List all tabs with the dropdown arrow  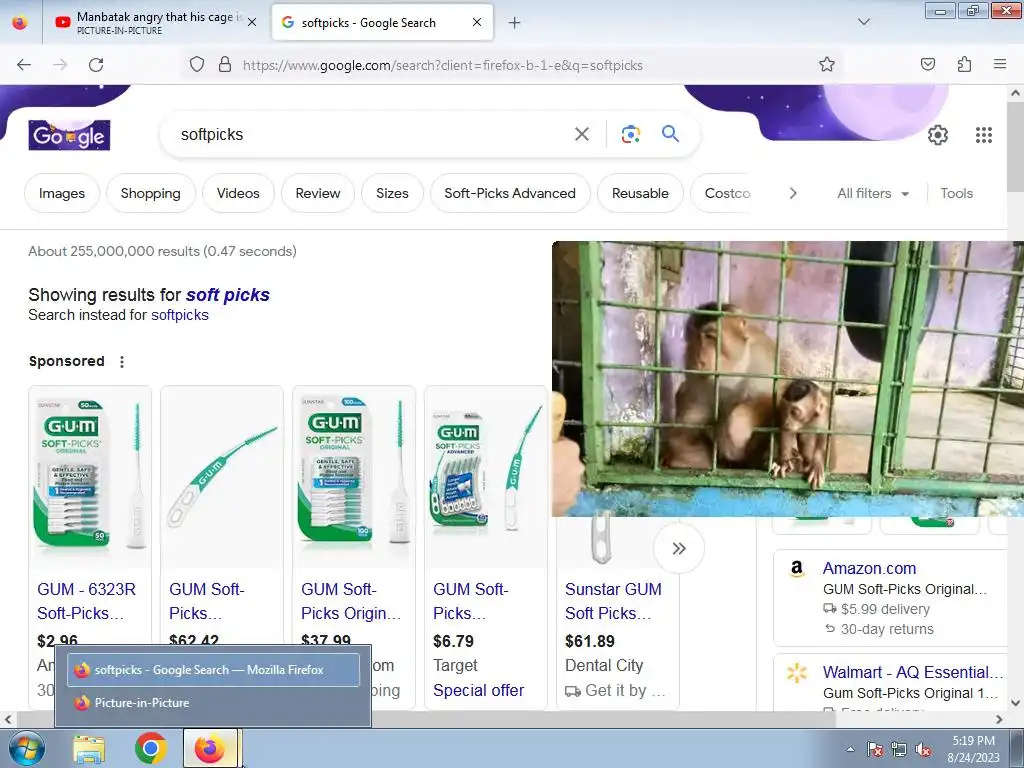click(863, 22)
